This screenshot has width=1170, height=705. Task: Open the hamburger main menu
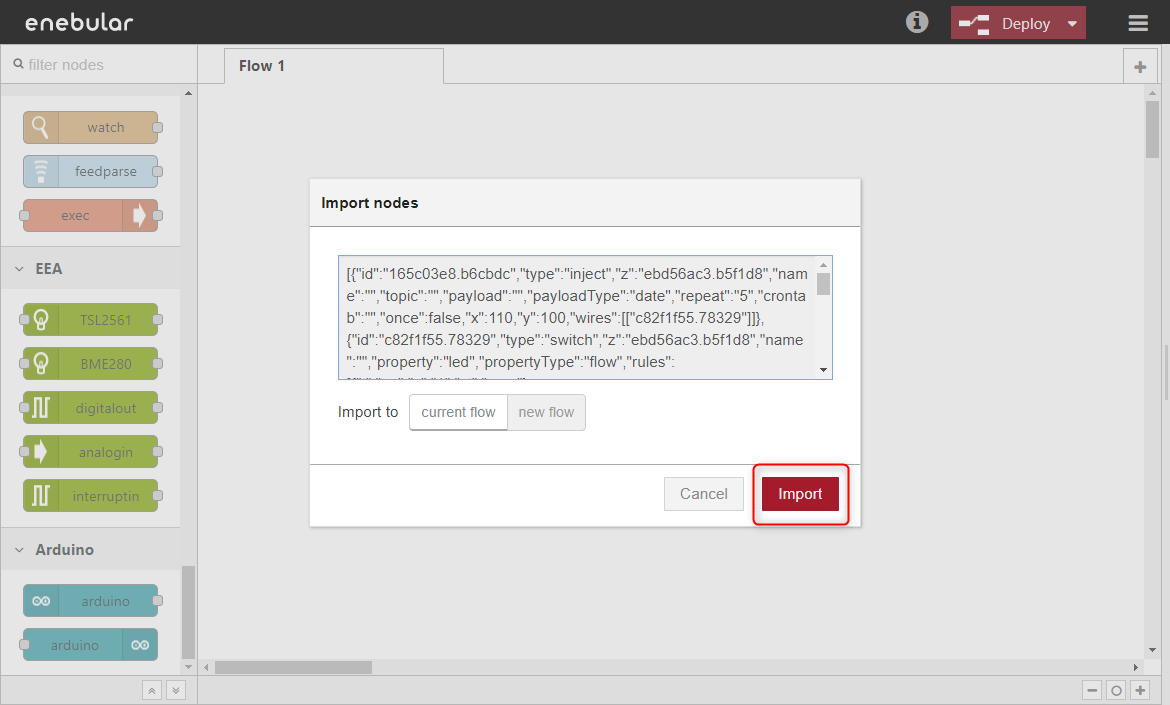click(x=1138, y=23)
